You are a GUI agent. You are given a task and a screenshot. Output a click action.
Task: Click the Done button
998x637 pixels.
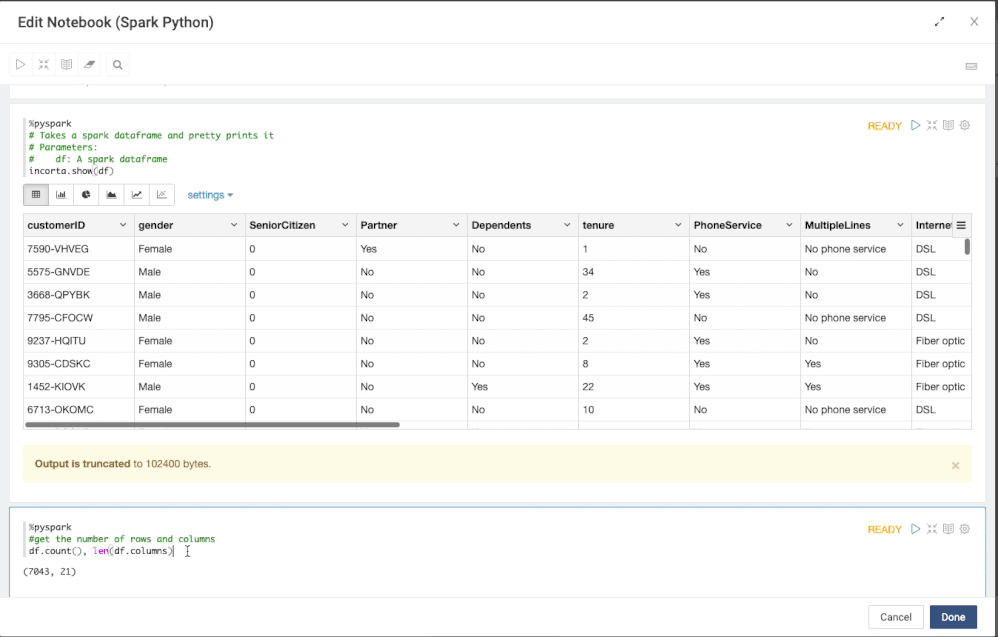tap(952, 617)
